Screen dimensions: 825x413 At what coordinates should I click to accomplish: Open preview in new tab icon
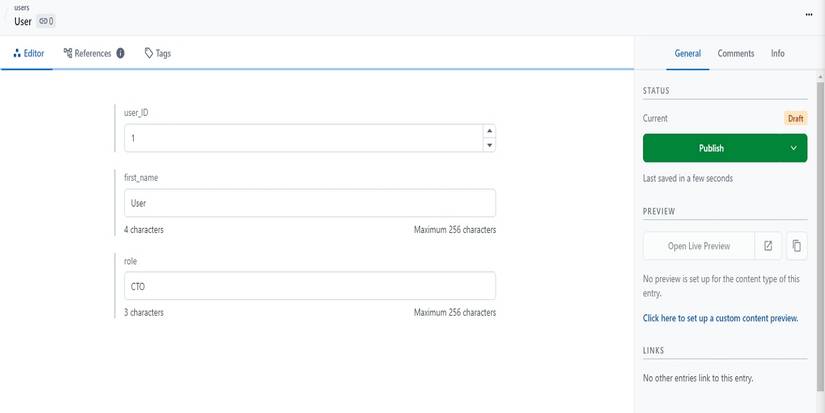[768, 245]
